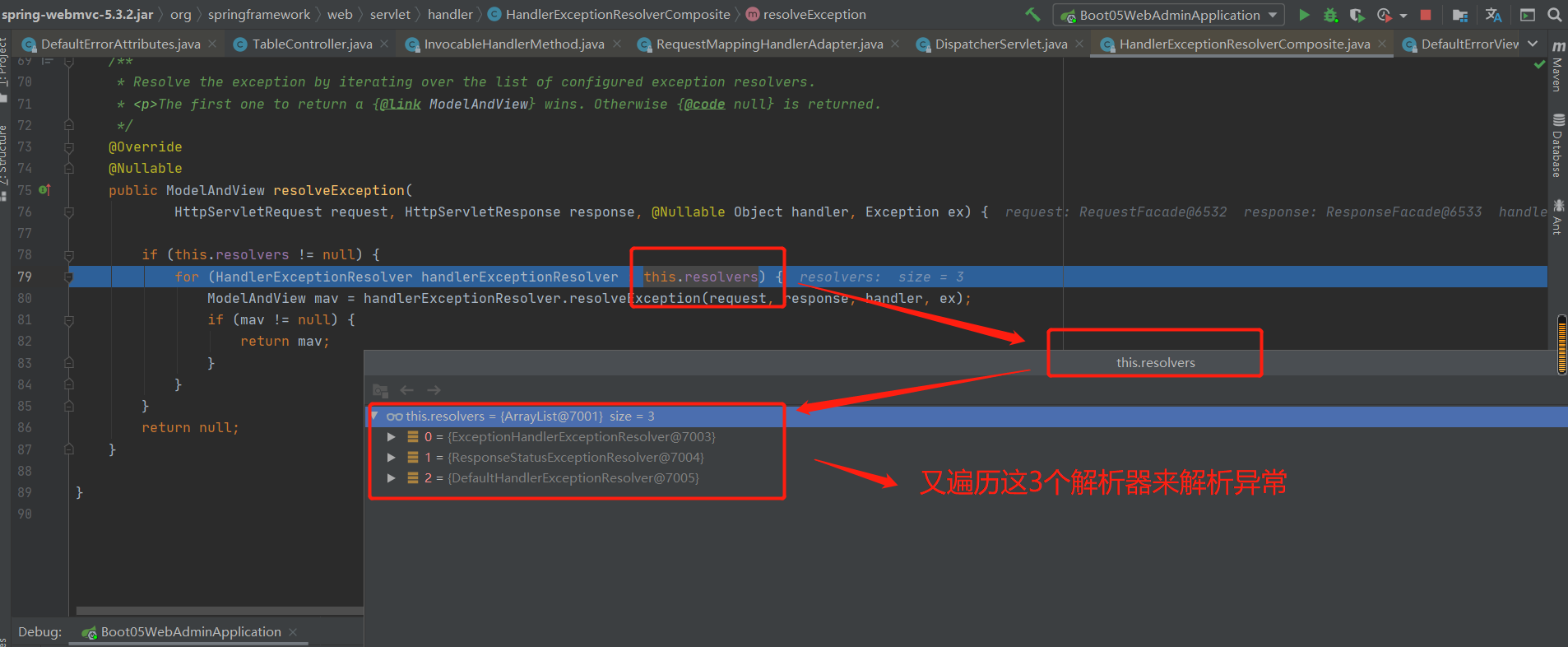Click the 'return null;' statement on line 86
The height and width of the screenshot is (647, 1568).
[x=190, y=428]
